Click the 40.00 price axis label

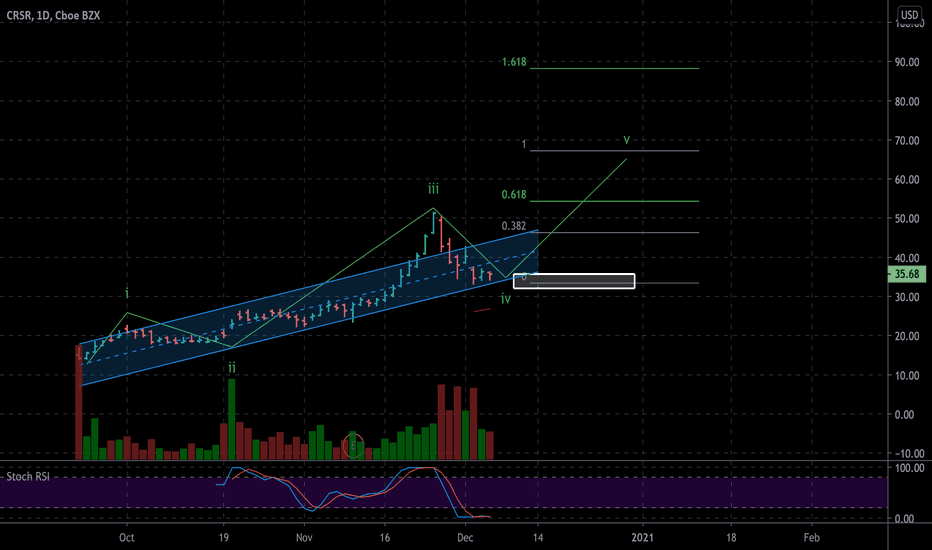(907, 258)
